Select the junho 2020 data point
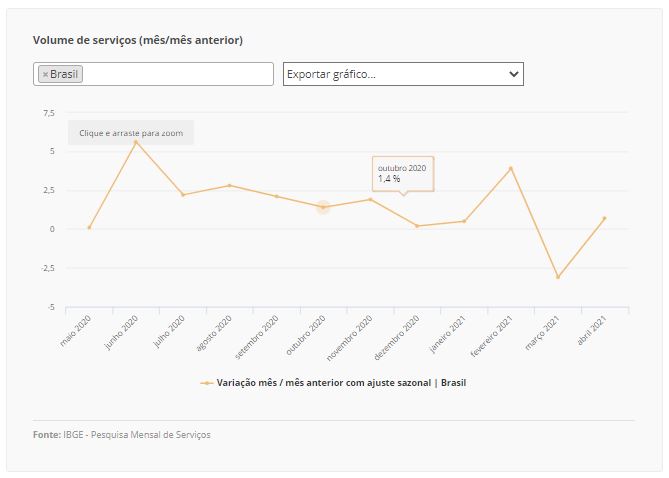The image size is (669, 478). pyautogui.click(x=136, y=142)
